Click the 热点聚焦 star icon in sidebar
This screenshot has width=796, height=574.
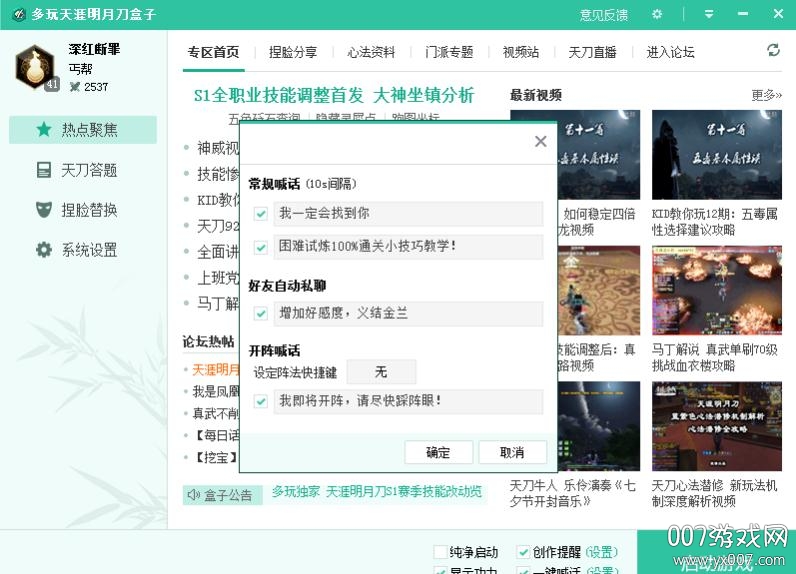pyautogui.click(x=43, y=130)
